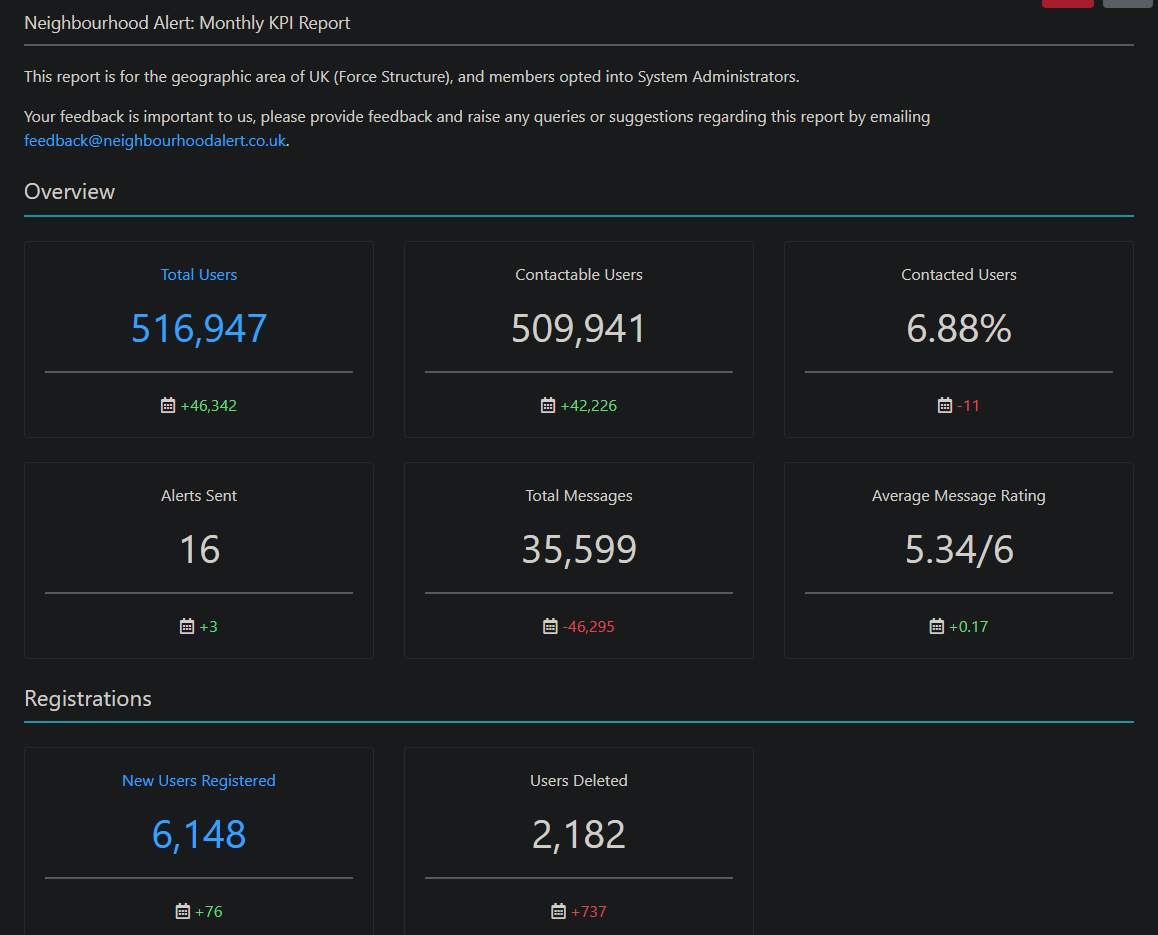The width and height of the screenshot is (1158, 935).
Task: Click the calendar icon under Total Messages
Action: pos(550,627)
